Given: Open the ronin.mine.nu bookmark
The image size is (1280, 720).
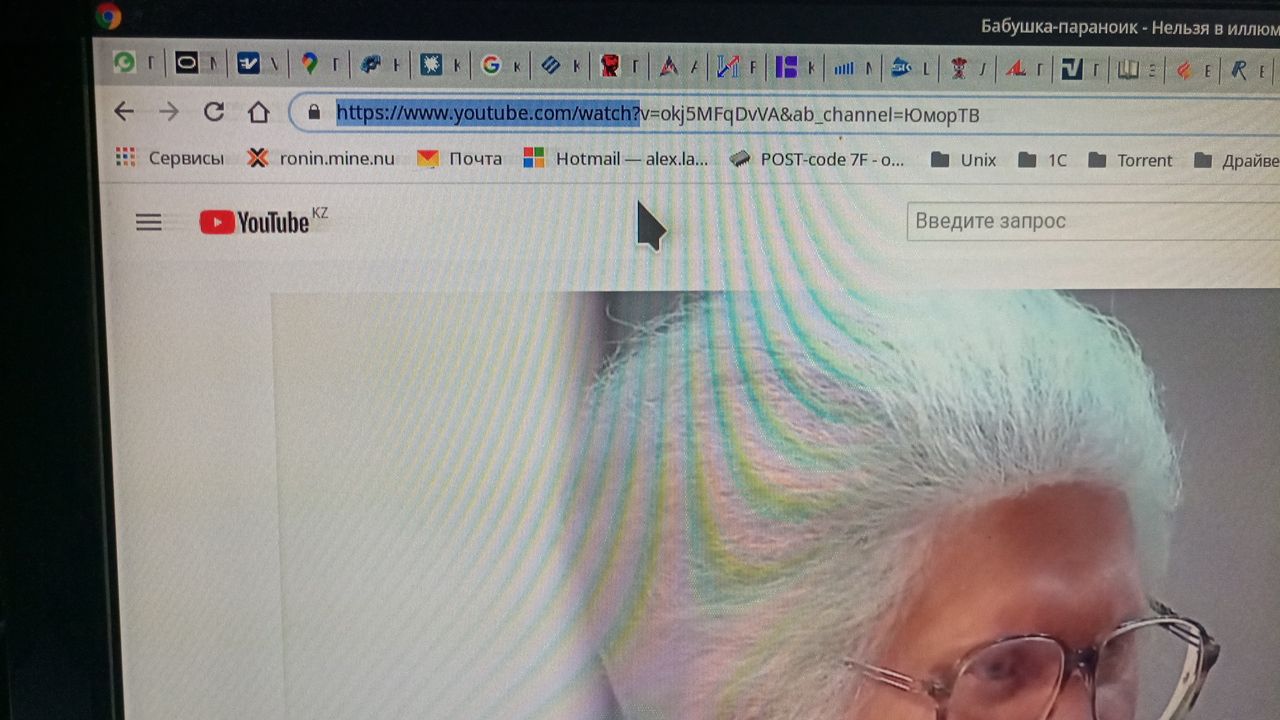Looking at the screenshot, I should pyautogui.click(x=321, y=158).
